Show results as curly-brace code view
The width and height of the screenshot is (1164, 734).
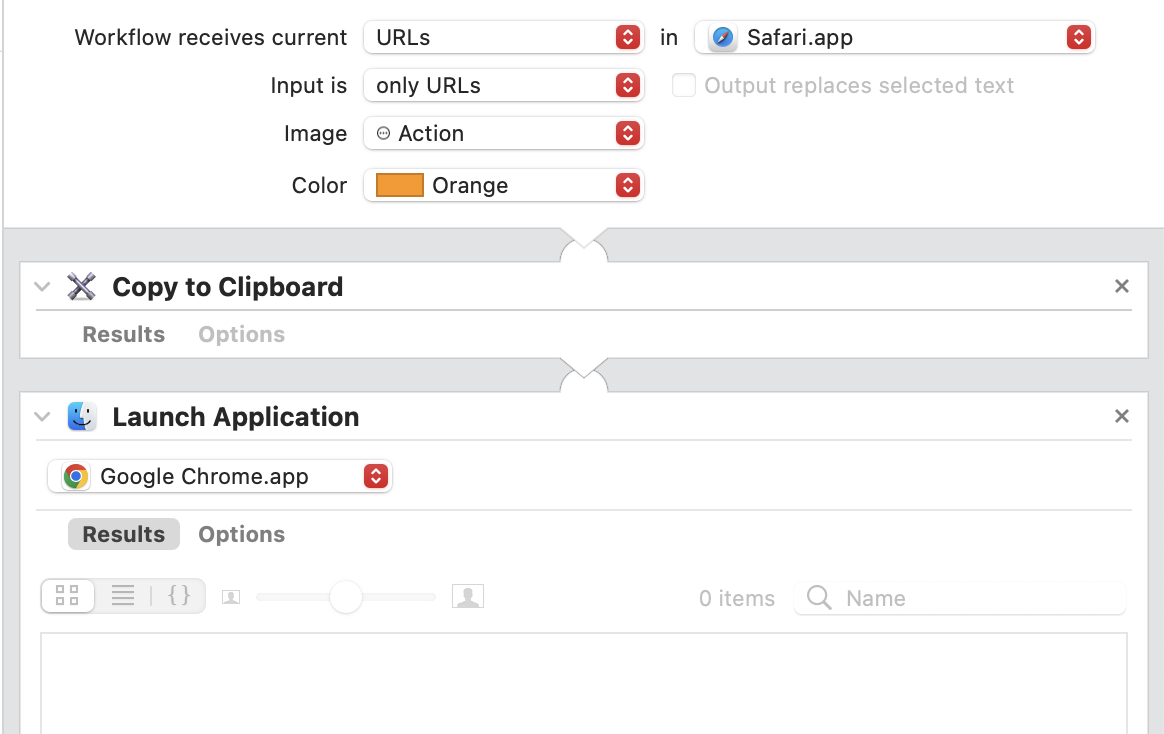click(x=179, y=596)
